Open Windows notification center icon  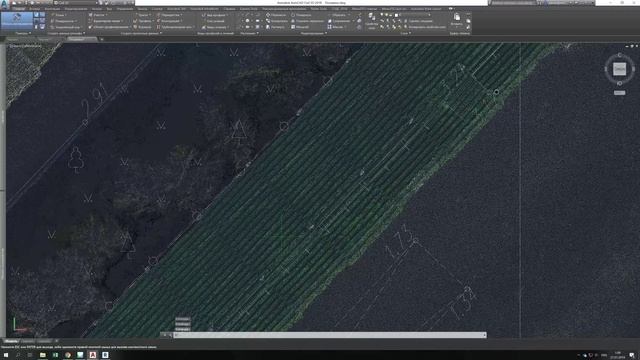(x=632, y=355)
